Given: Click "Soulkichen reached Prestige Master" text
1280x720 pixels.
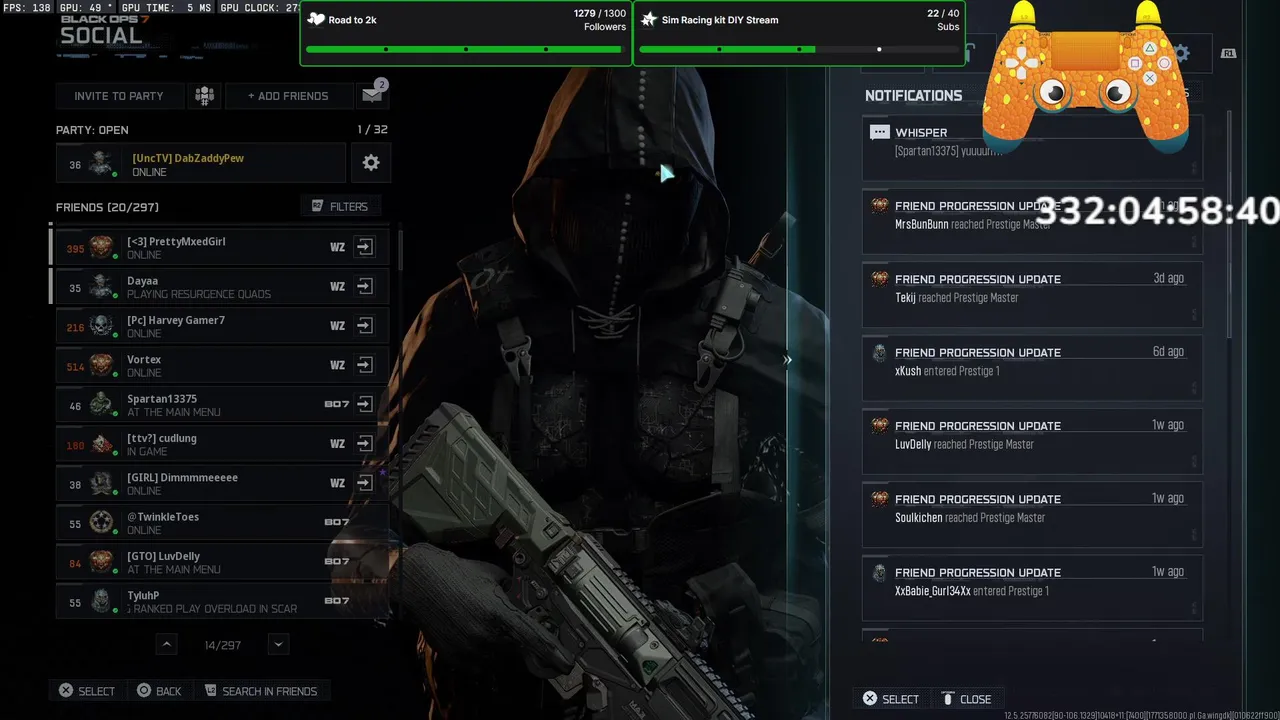Looking at the screenshot, I should (970, 518).
